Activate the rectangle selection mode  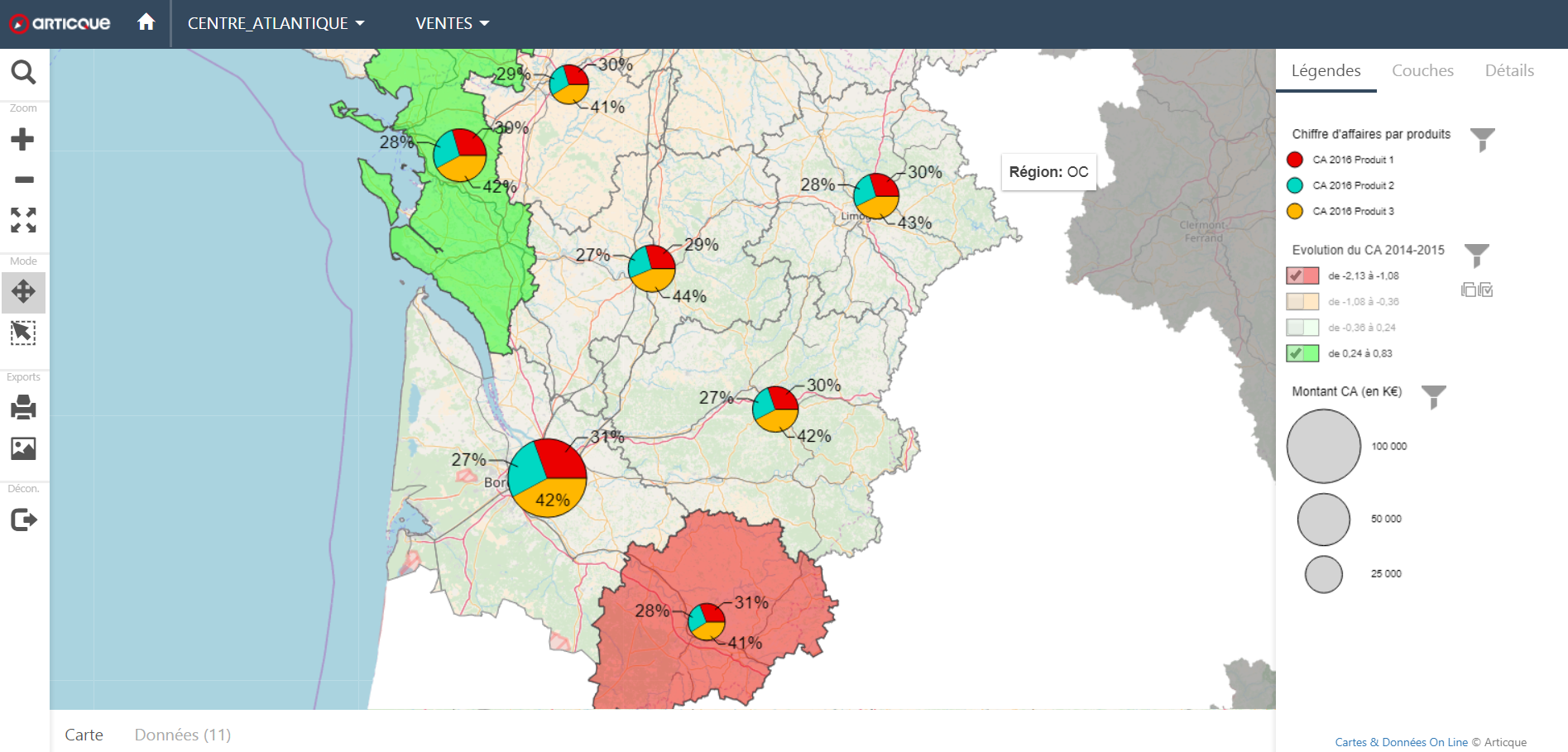click(x=23, y=333)
